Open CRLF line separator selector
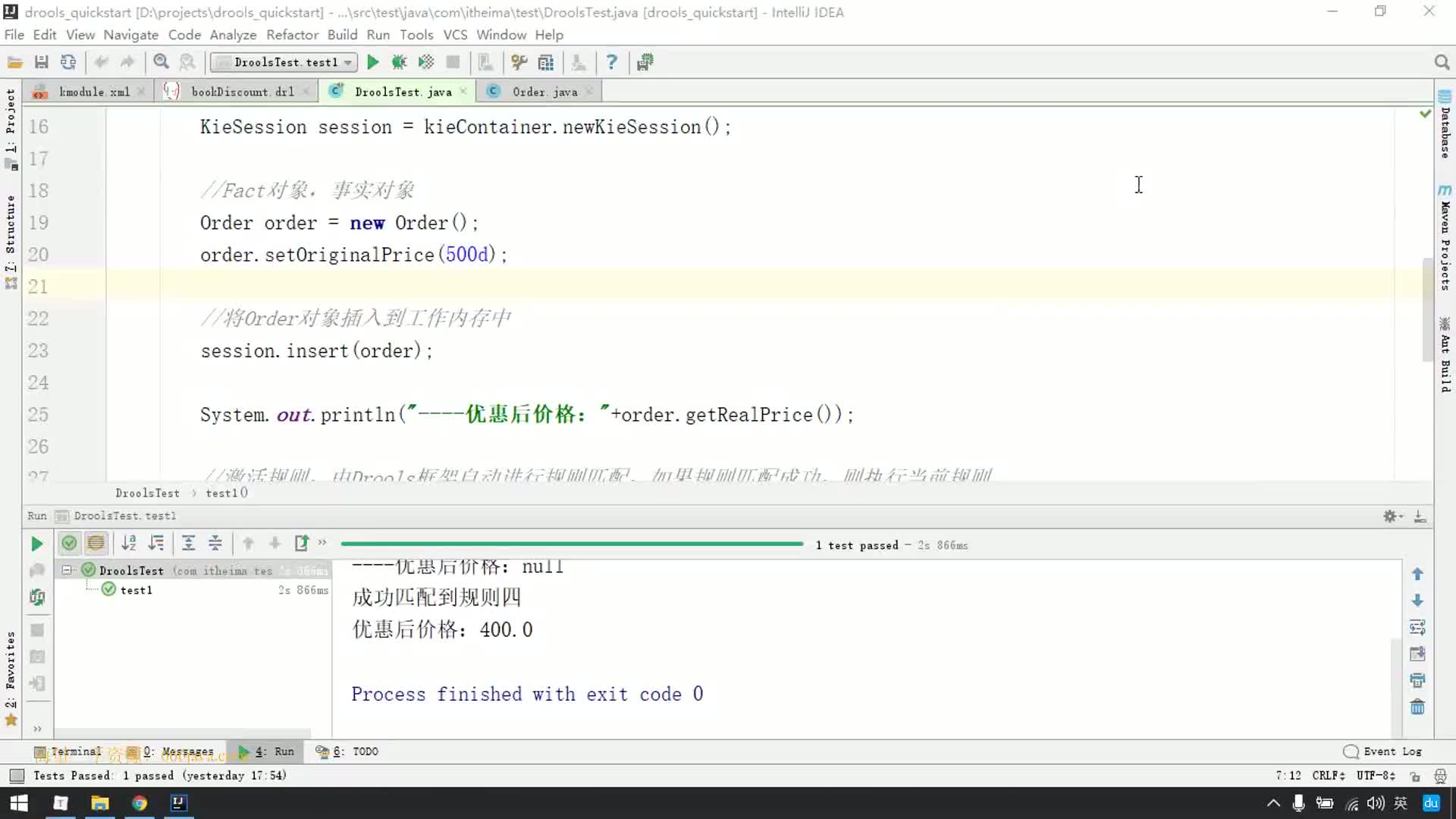This screenshot has width=1456, height=819. coord(1329,775)
